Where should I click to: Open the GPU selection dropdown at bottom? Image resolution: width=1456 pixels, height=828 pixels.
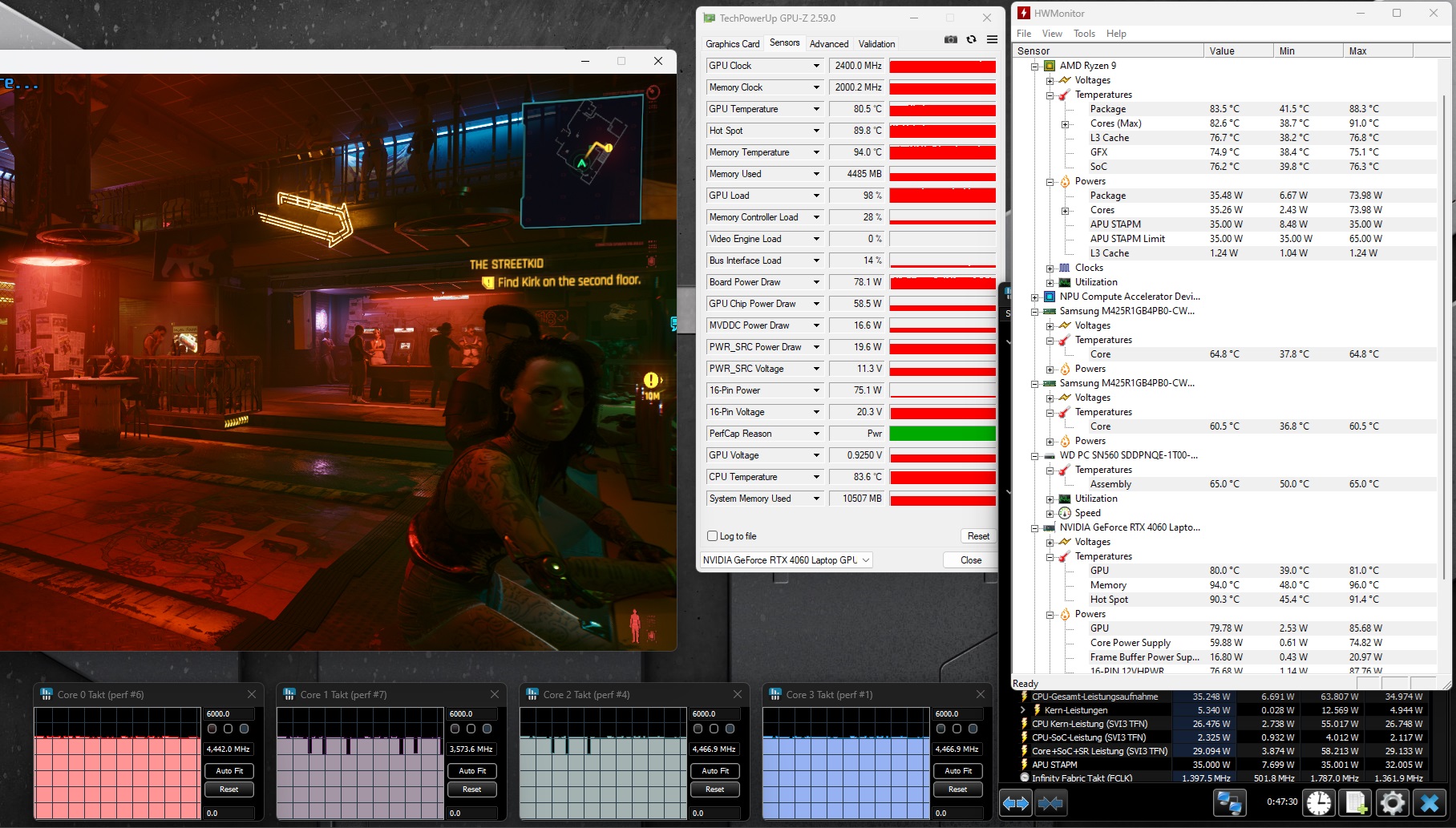[786, 560]
